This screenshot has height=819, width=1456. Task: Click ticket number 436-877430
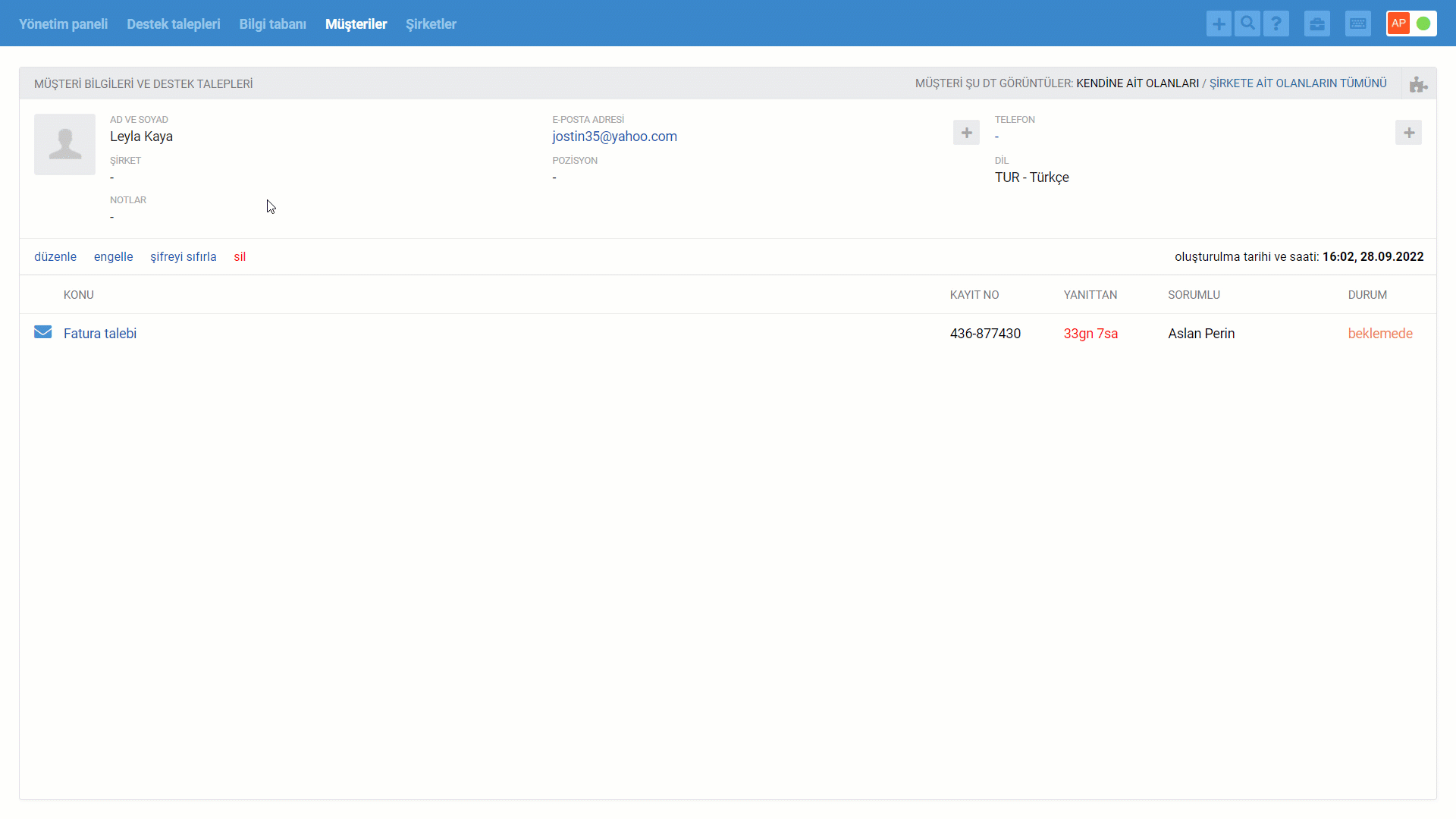pos(985,334)
